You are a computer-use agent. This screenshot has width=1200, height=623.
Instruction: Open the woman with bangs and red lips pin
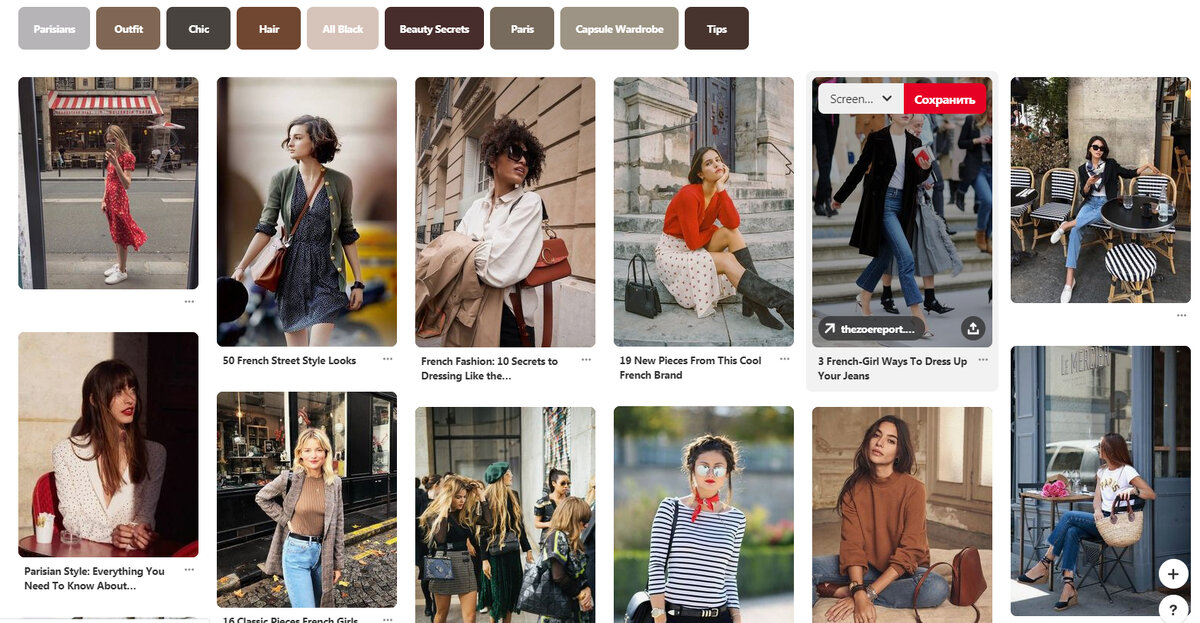108,445
